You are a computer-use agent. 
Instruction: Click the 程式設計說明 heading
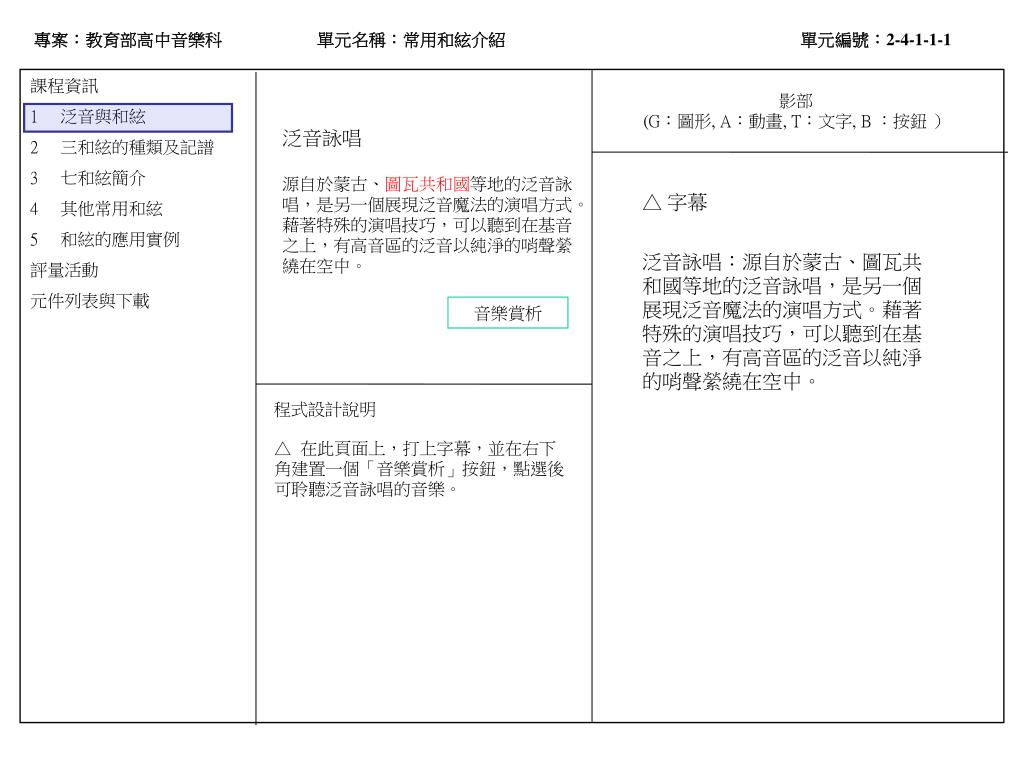point(325,409)
